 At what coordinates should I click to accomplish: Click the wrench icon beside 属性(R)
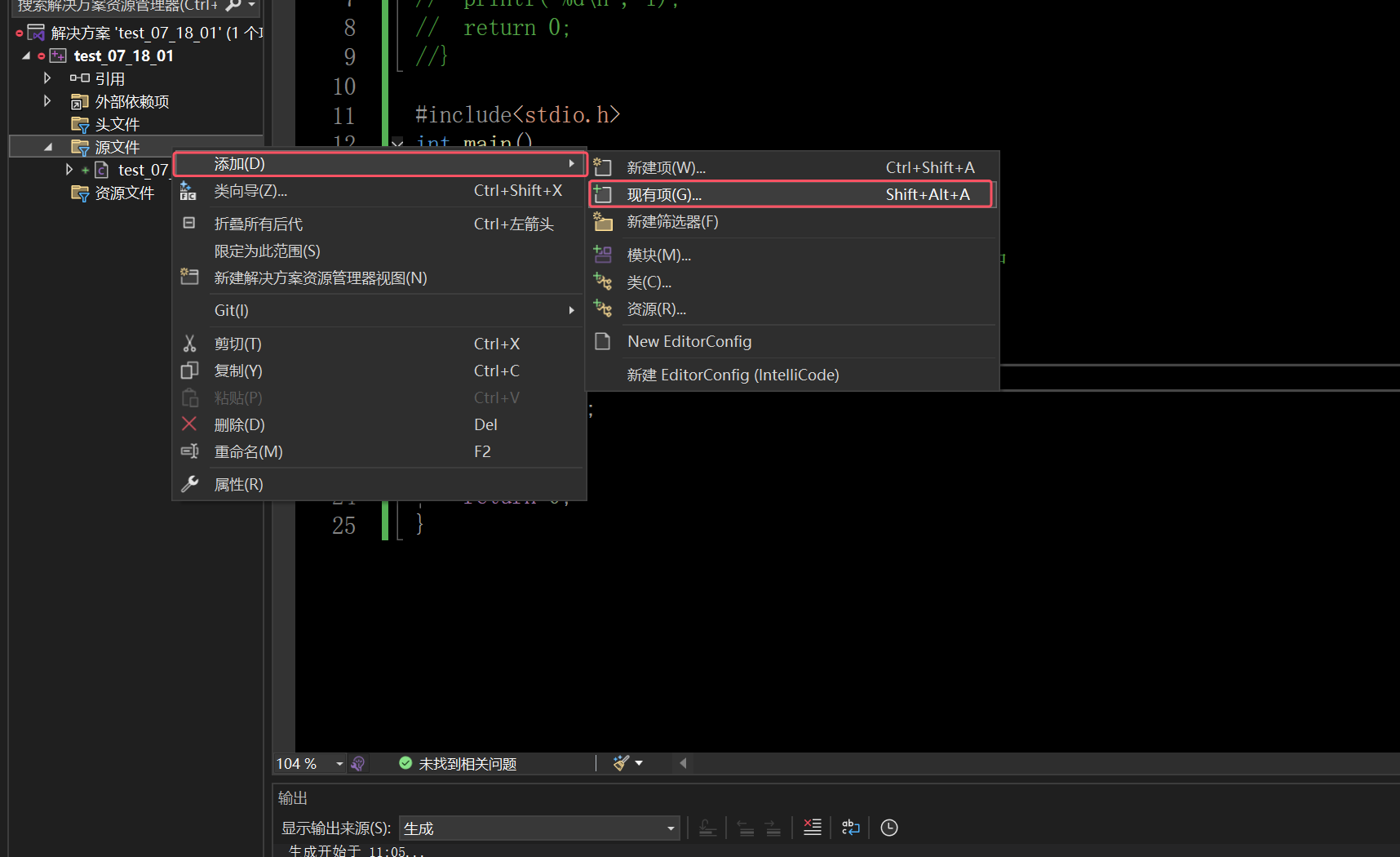(x=189, y=484)
